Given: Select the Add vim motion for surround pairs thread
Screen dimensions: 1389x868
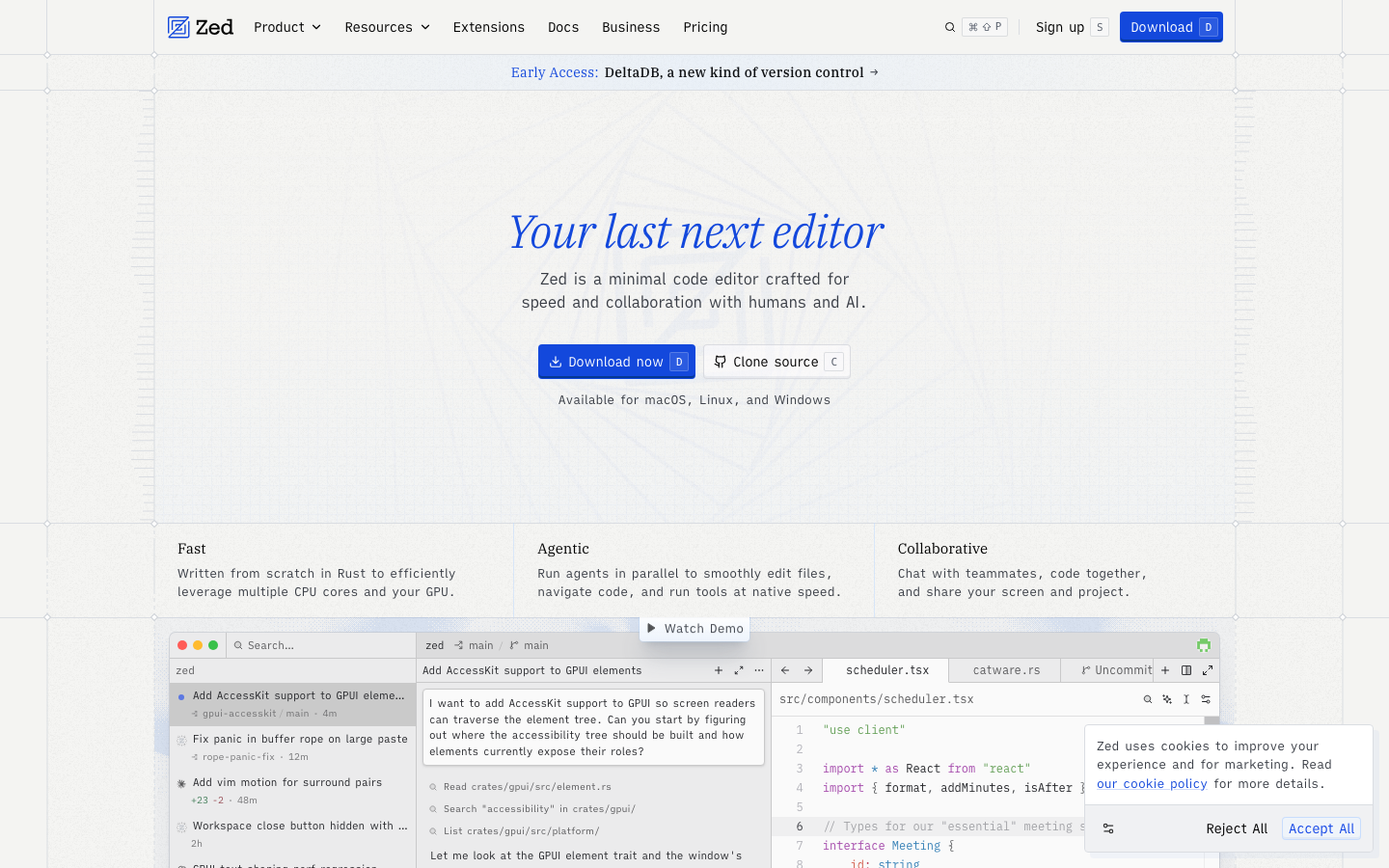Looking at the screenshot, I should 292,791.
